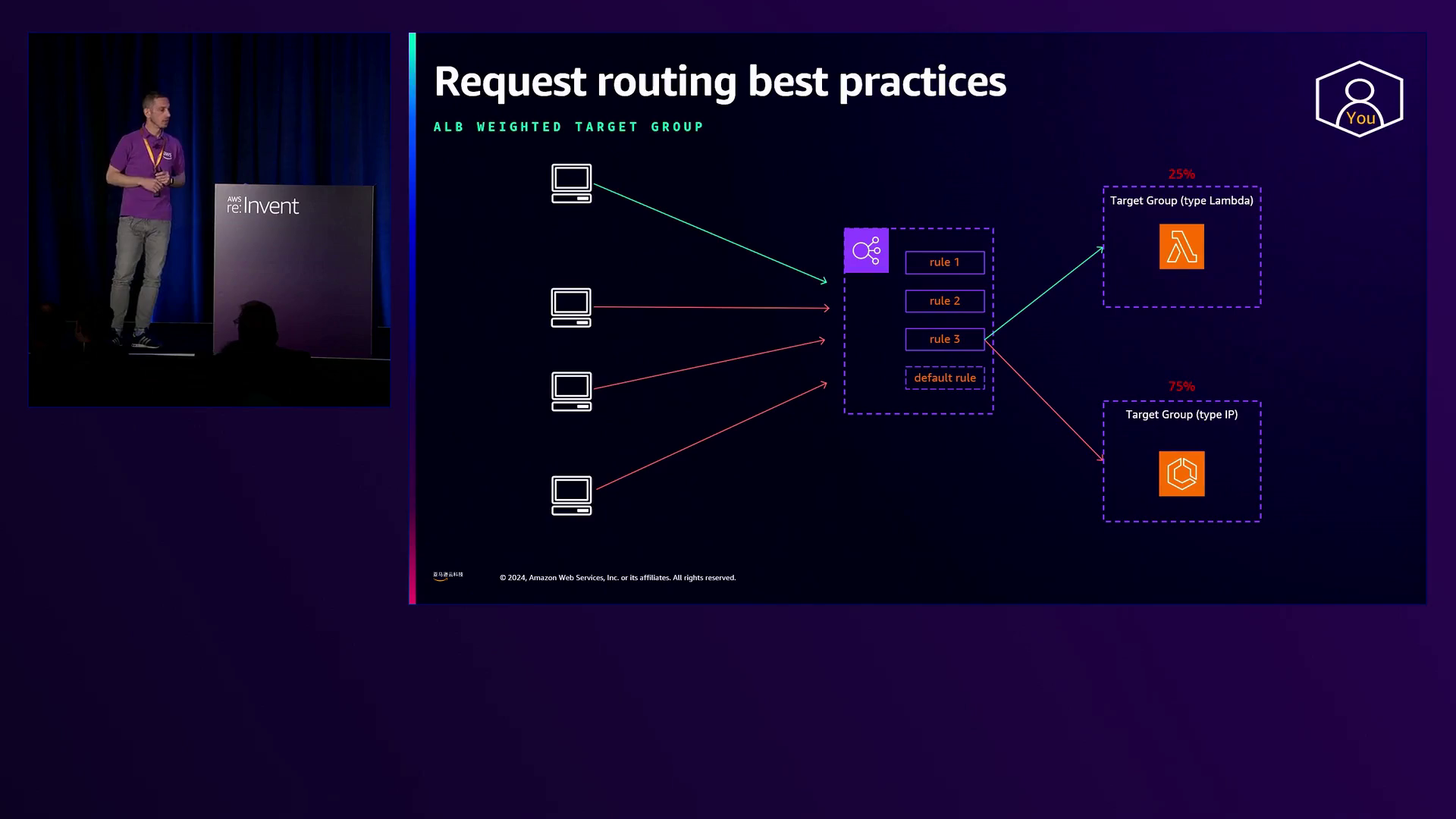Screen dimensions: 1456x819
Task: Click the third client computer icon
Action: [571, 391]
